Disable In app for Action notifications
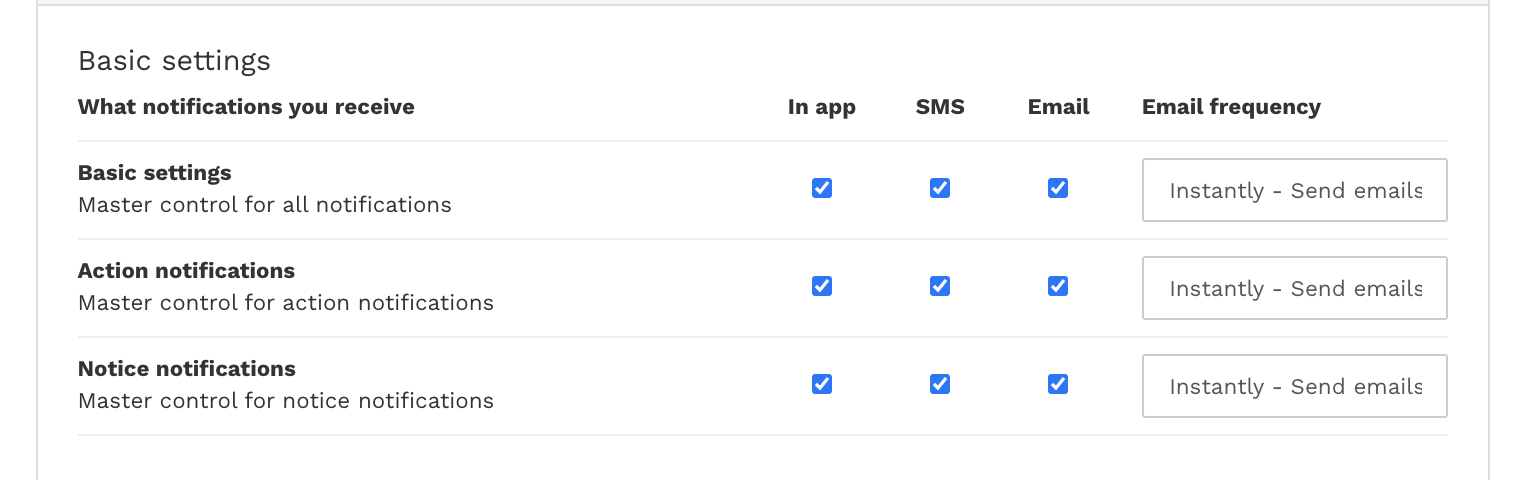Screen dimensions: 1514x480 (x=822, y=286)
